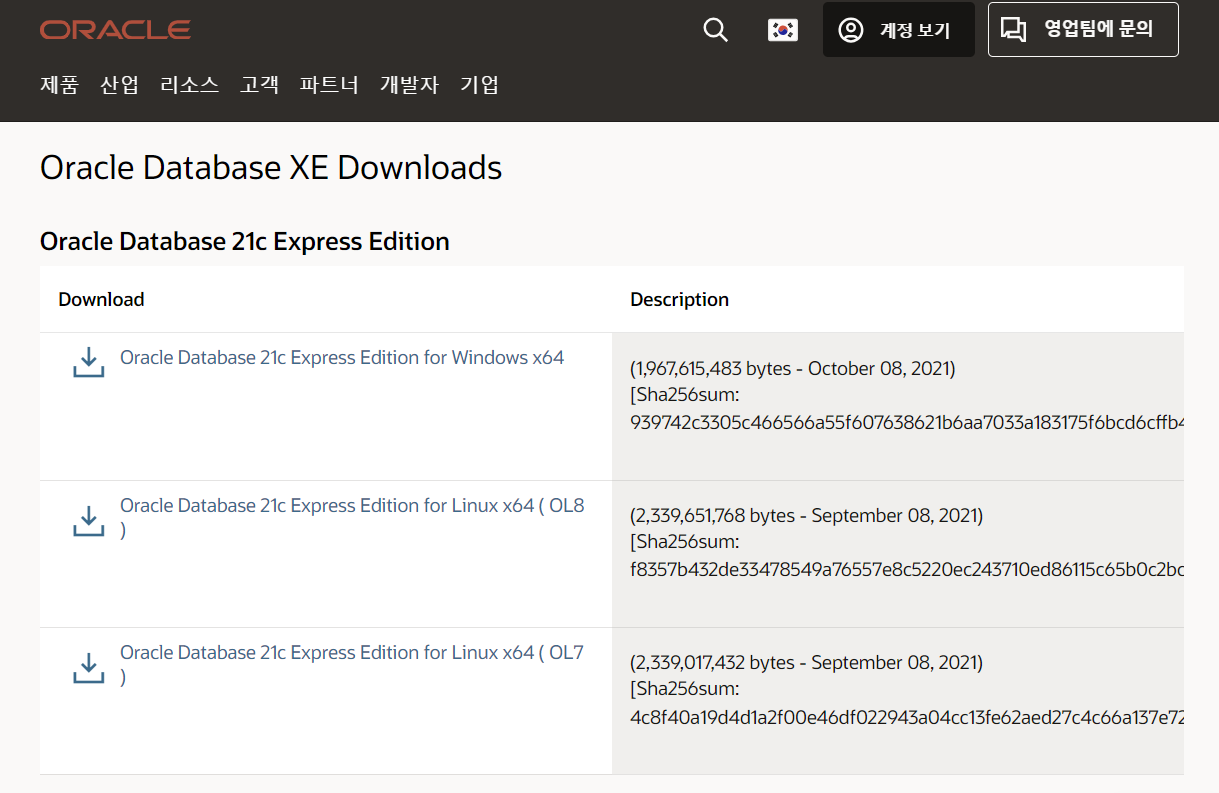Click the 2,339,651,768 bytes September 08 text
Viewport: 1219px width, 793px height.
click(807, 516)
